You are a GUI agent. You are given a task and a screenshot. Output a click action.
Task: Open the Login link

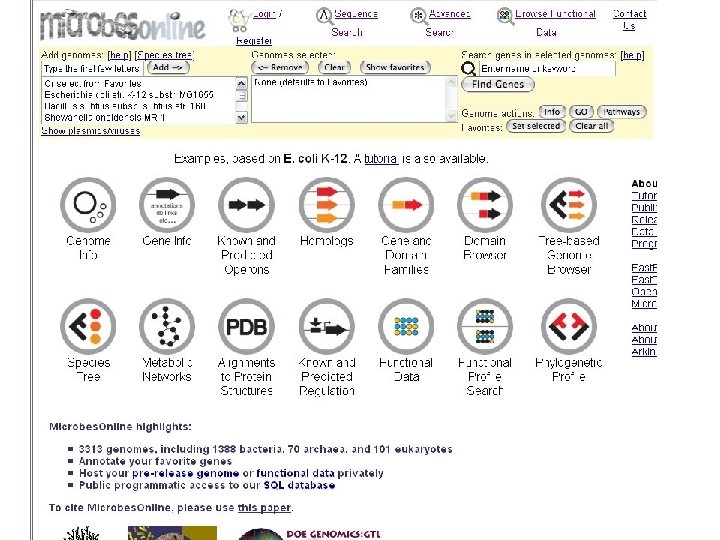[265, 14]
